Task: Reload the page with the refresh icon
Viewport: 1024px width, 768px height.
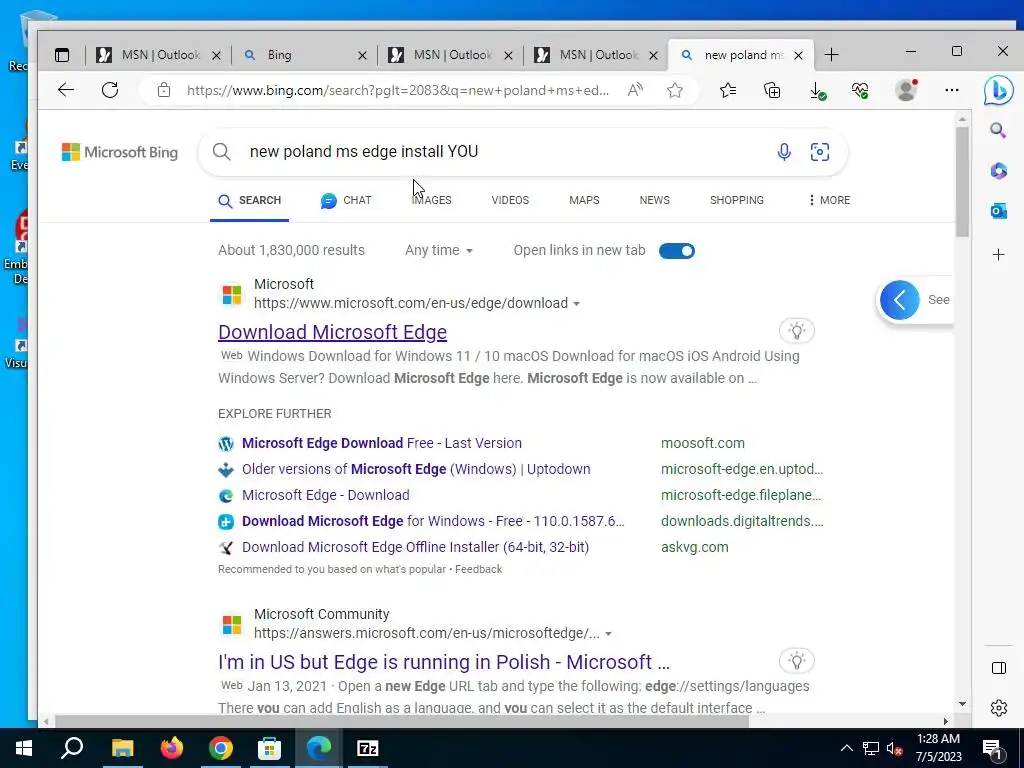Action: pyautogui.click(x=110, y=90)
